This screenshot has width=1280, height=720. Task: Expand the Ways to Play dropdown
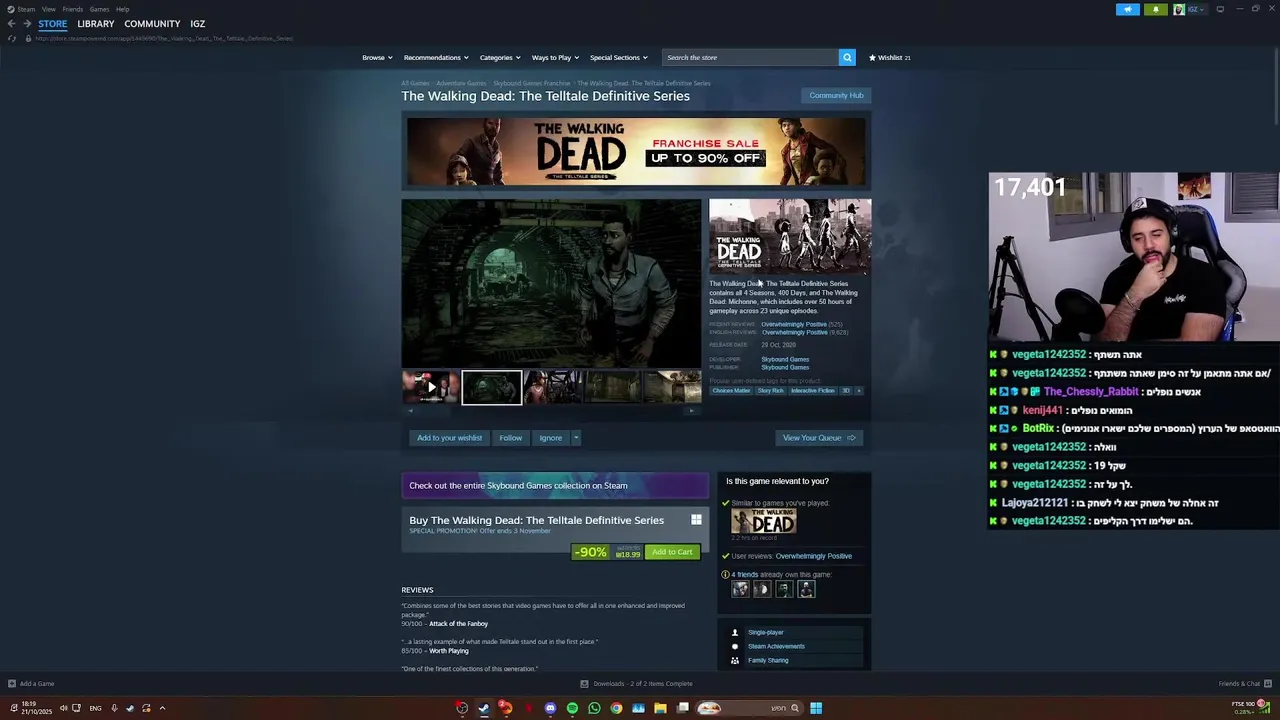[x=555, y=57]
